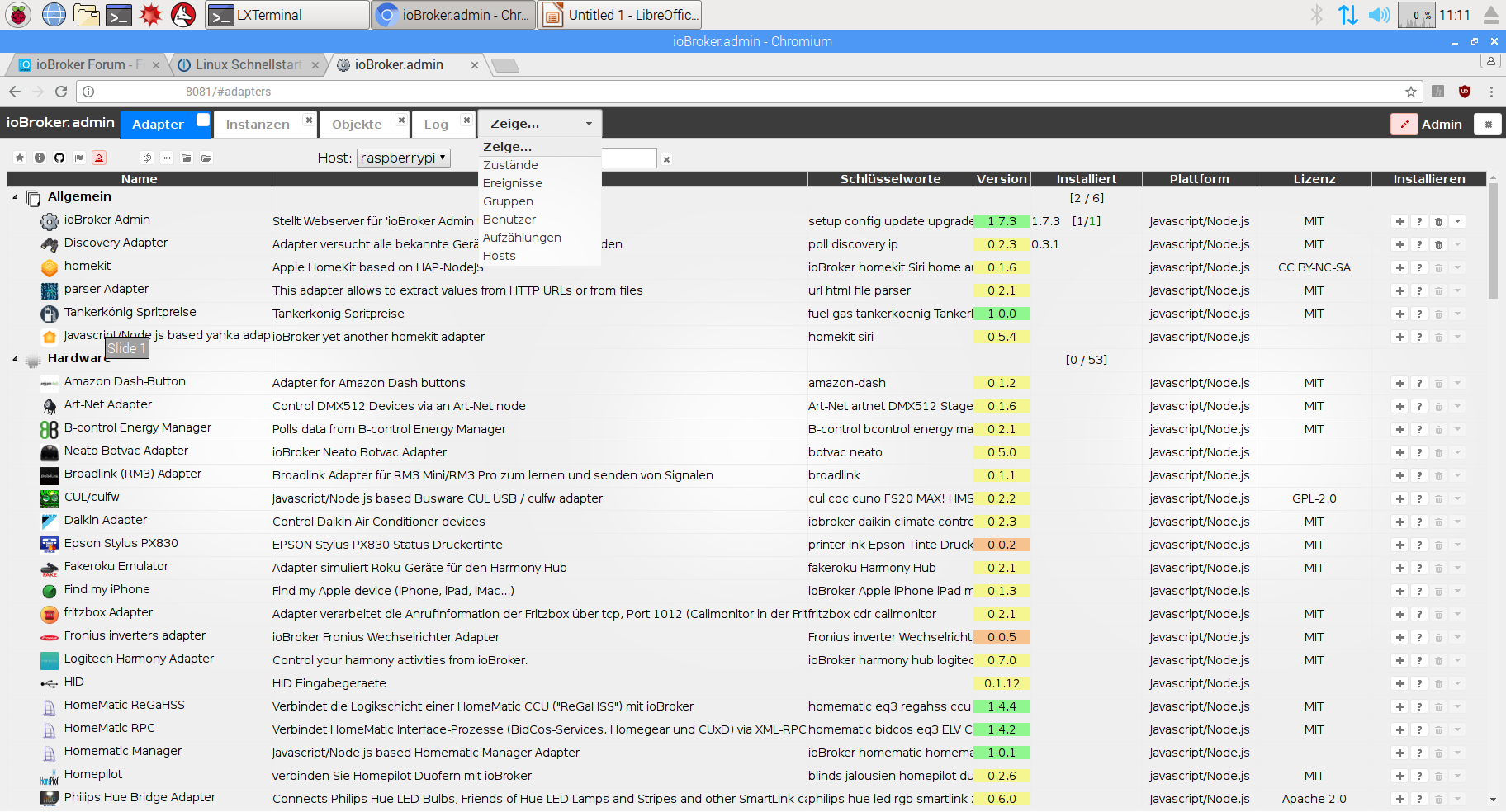Add instance of Amazon Dash-Button adapter

coord(1399,383)
